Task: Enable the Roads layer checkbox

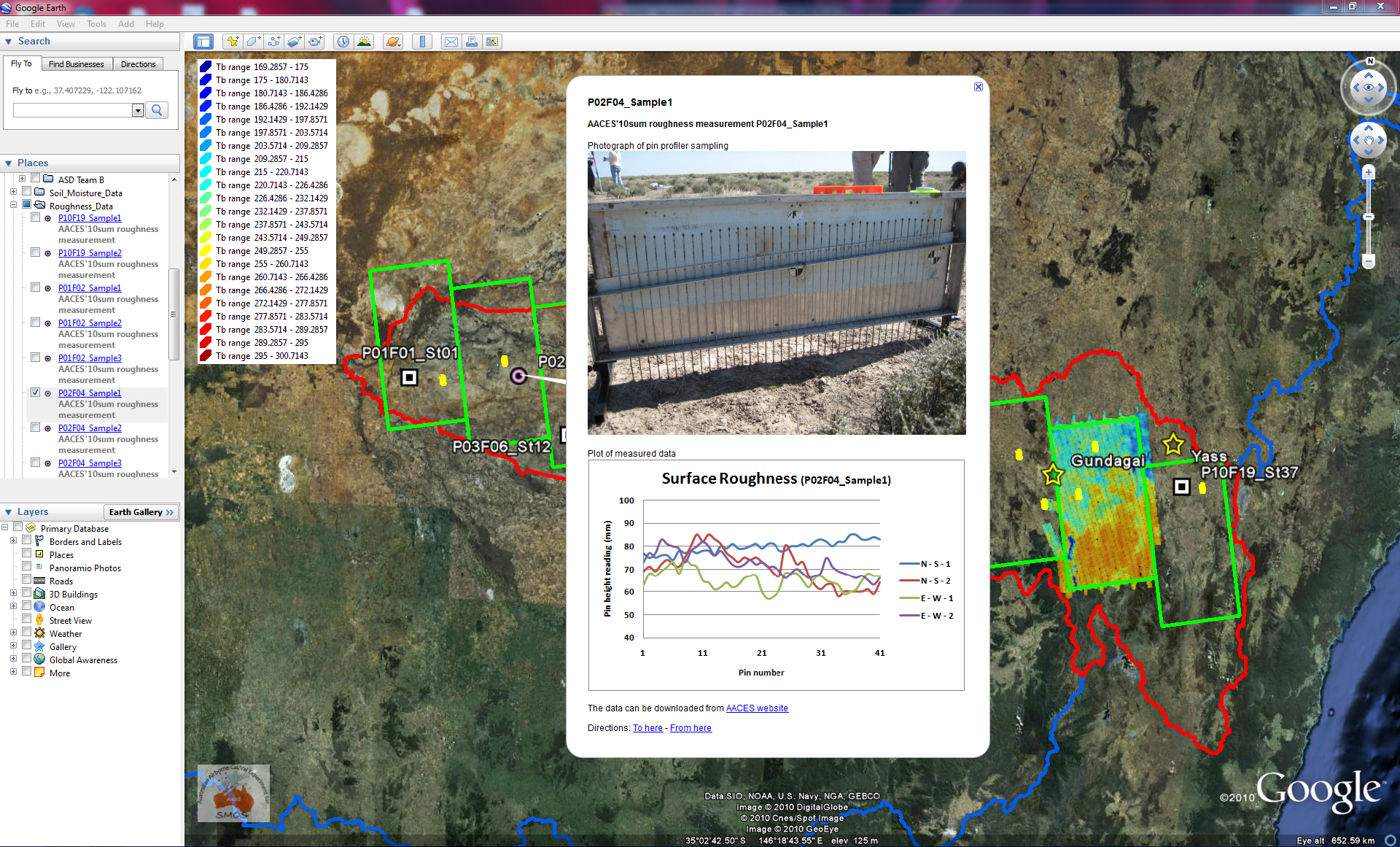Action: point(26,580)
